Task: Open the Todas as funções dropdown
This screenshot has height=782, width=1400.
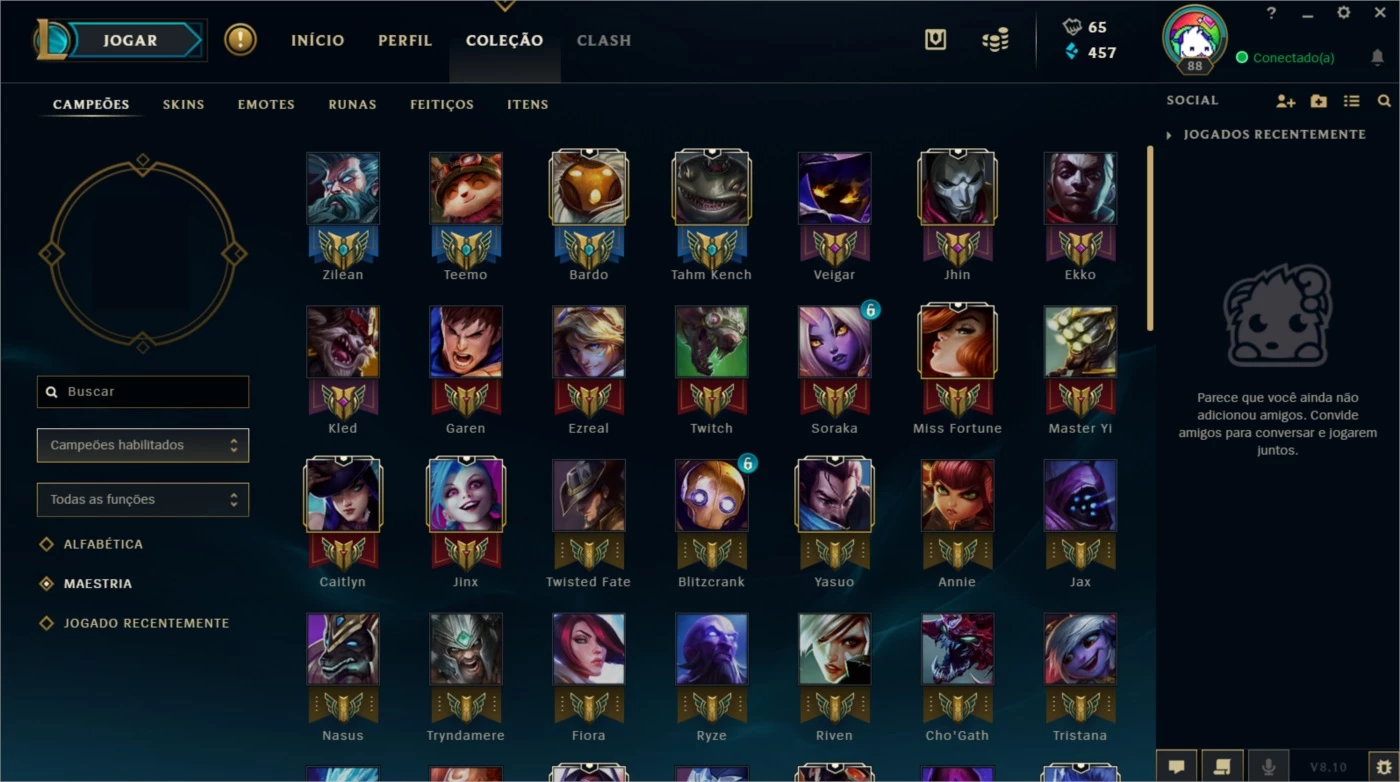Action: point(143,499)
